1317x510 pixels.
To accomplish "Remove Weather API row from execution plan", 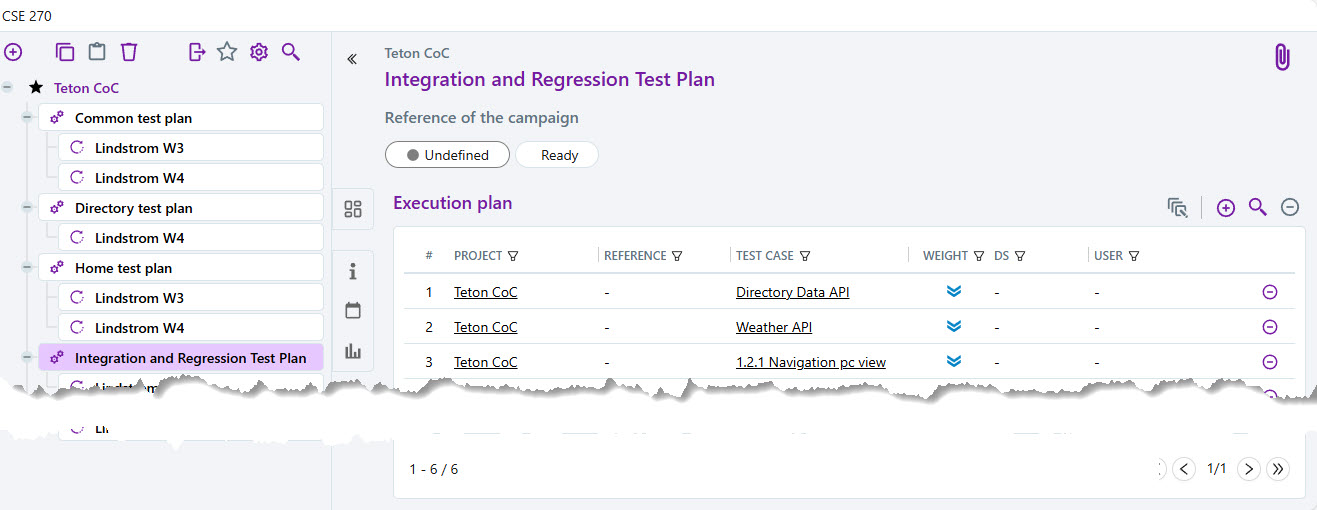I will [x=1270, y=327].
